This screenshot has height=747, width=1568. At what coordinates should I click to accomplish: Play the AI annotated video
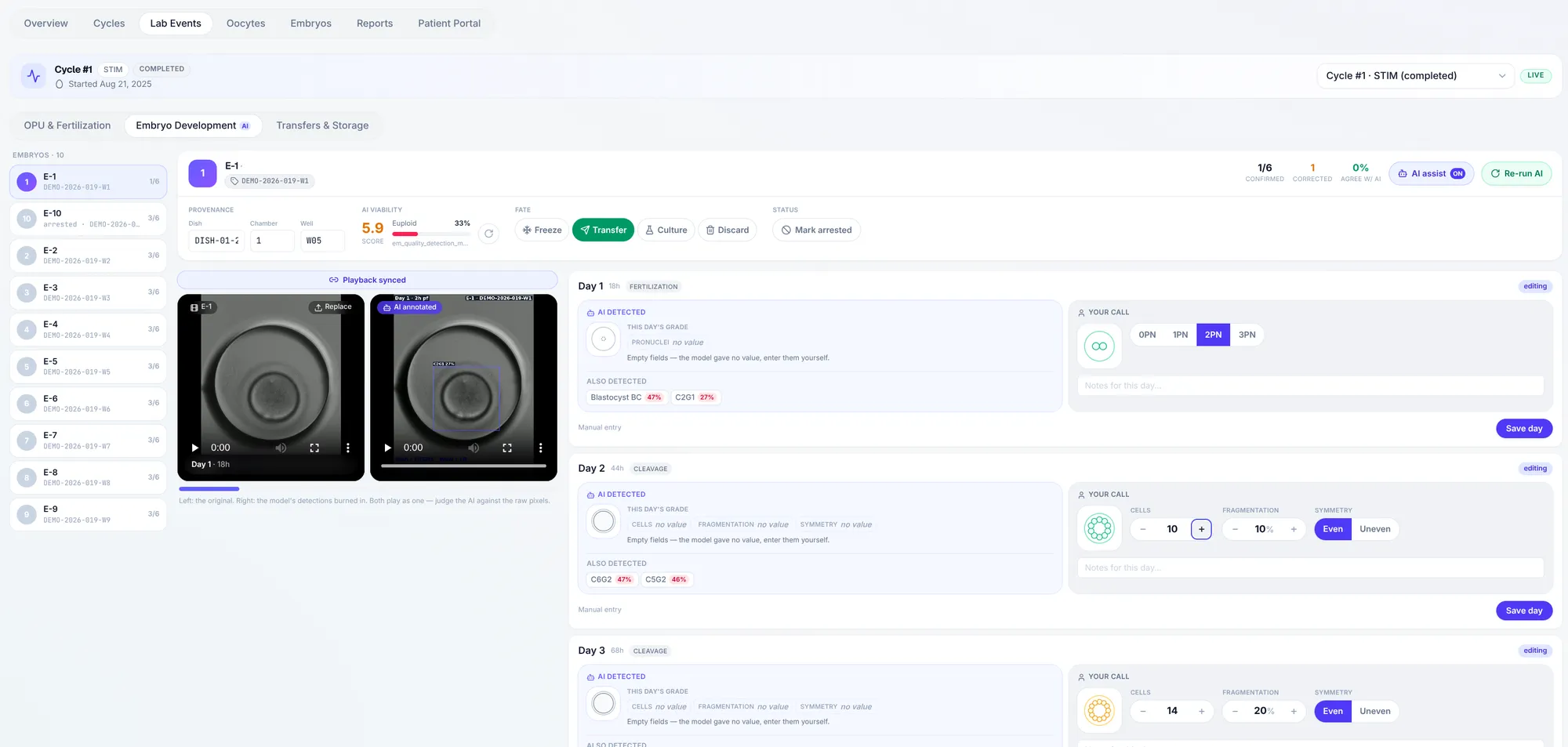387,448
